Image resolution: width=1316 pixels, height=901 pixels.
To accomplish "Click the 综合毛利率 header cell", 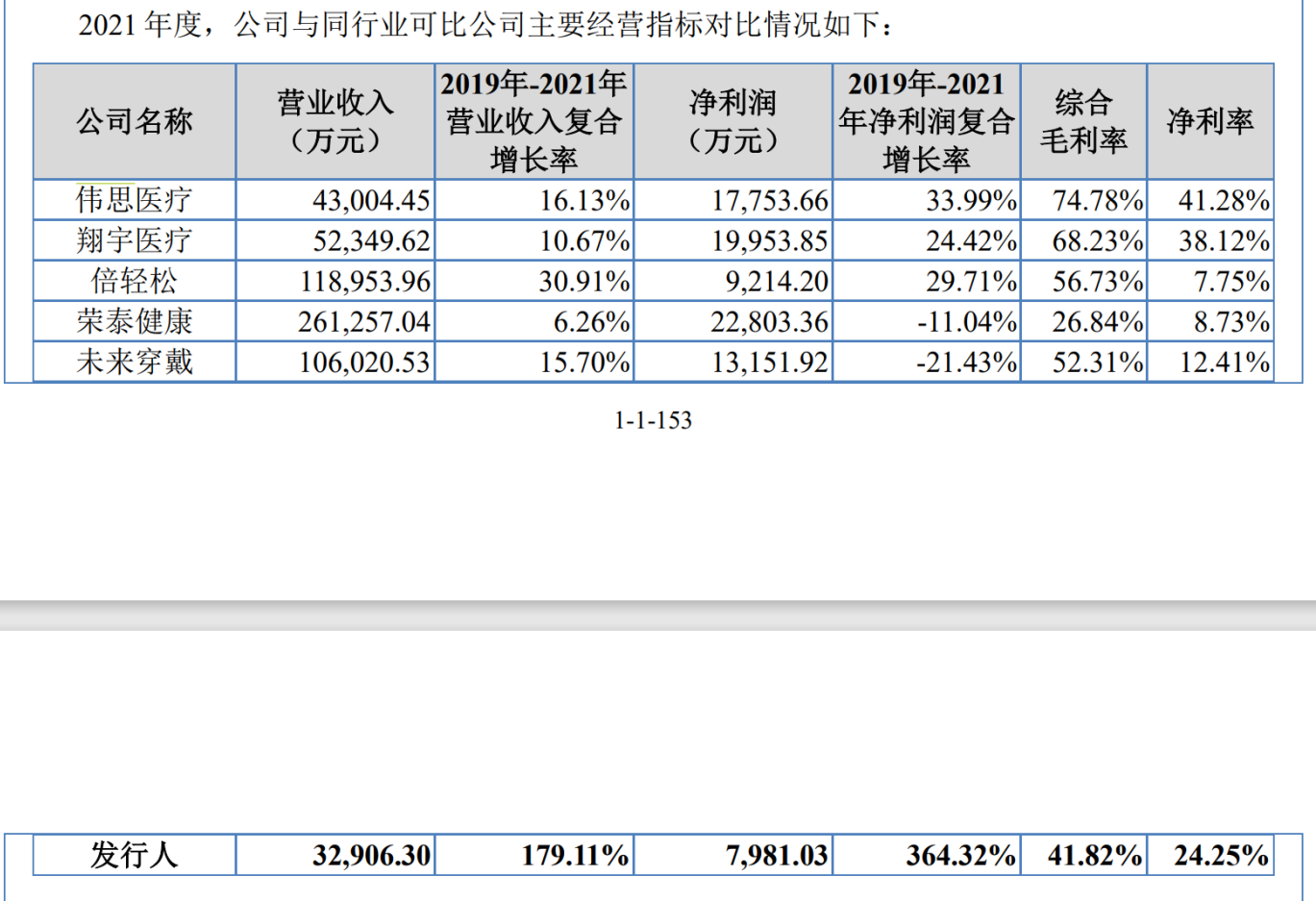I will coord(1084,121).
